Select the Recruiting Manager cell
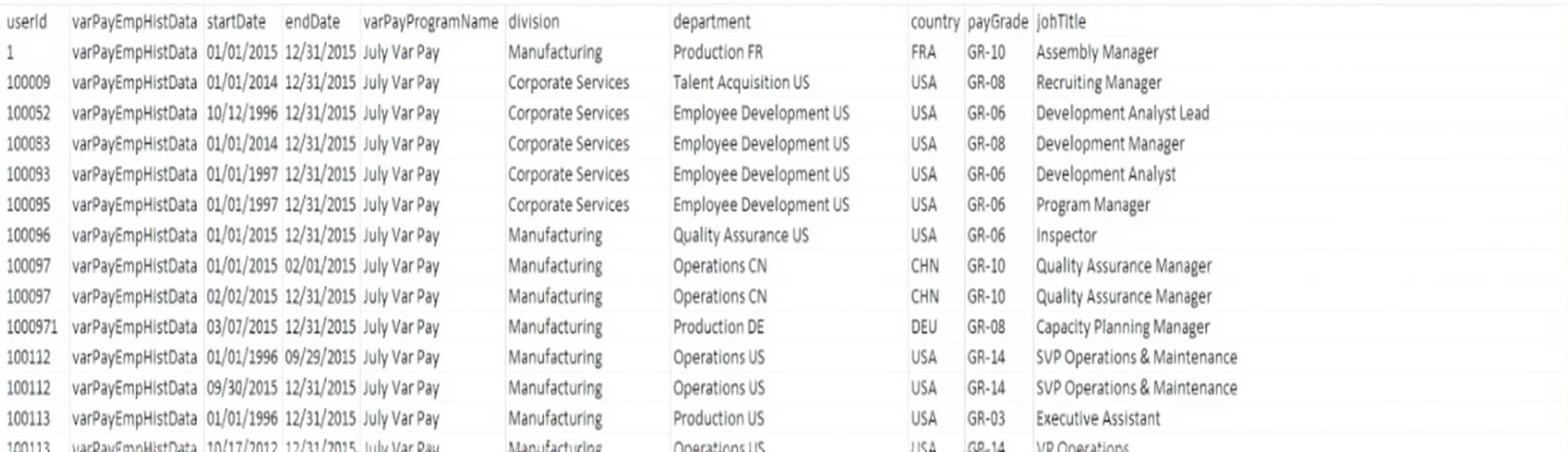The width and height of the screenshot is (1568, 452). [1098, 83]
